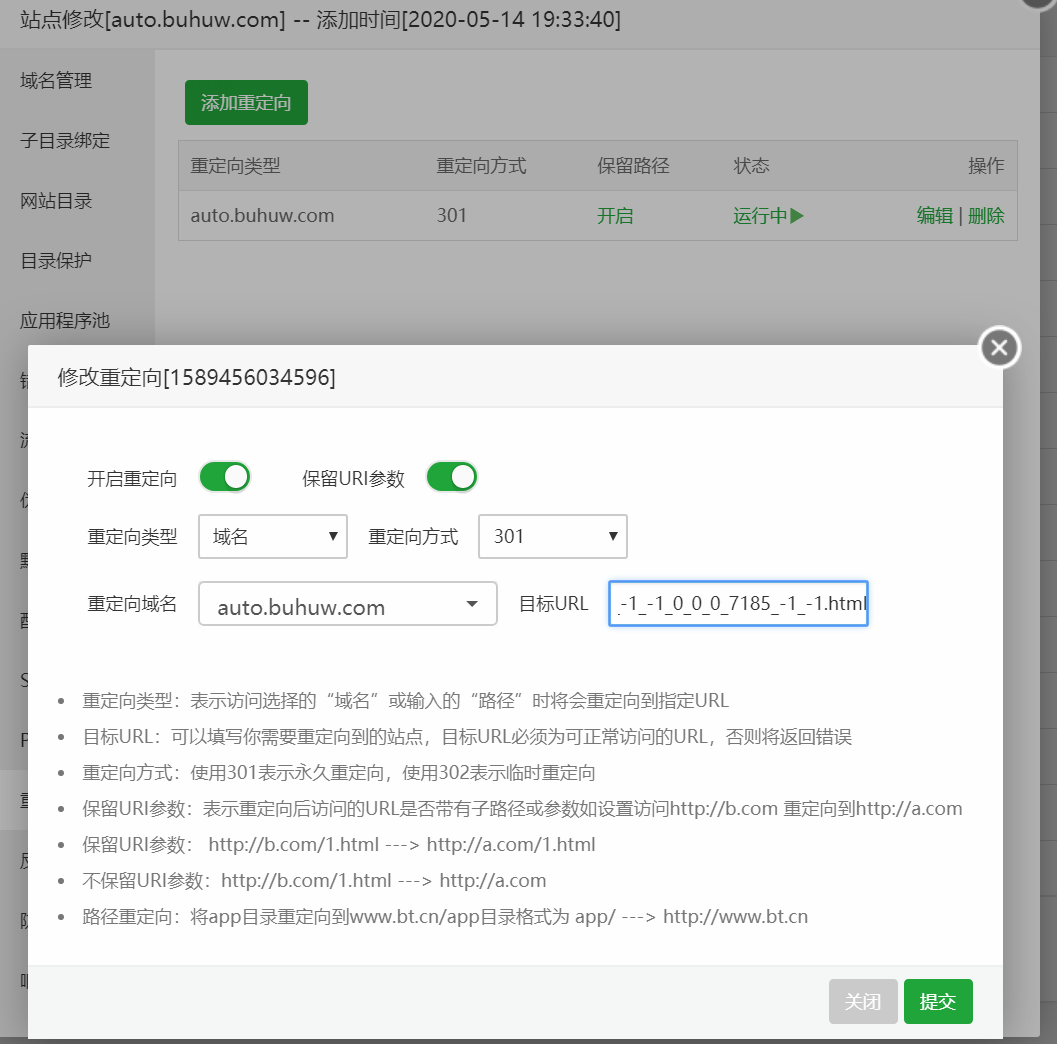This screenshot has height=1044, width=1057.
Task: Click help line starting 目标URL：可以填写
Action: [x=467, y=737]
